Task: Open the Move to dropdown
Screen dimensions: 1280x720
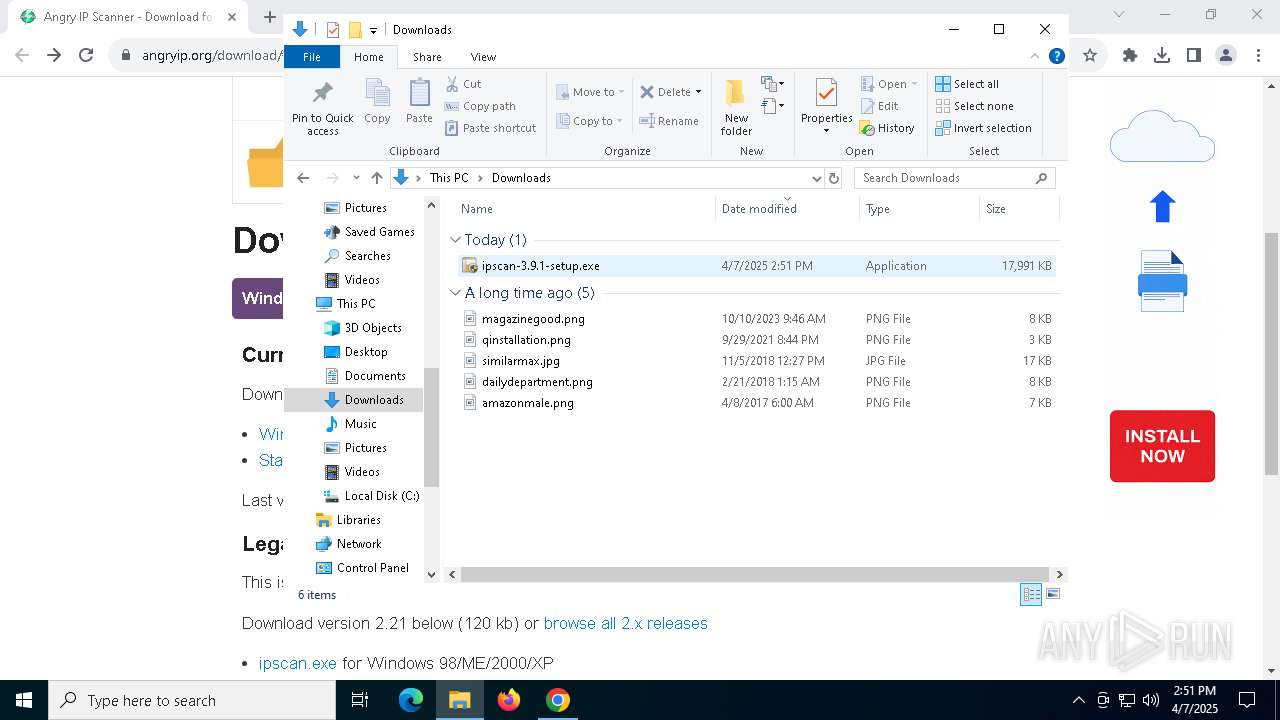Action: pos(590,92)
